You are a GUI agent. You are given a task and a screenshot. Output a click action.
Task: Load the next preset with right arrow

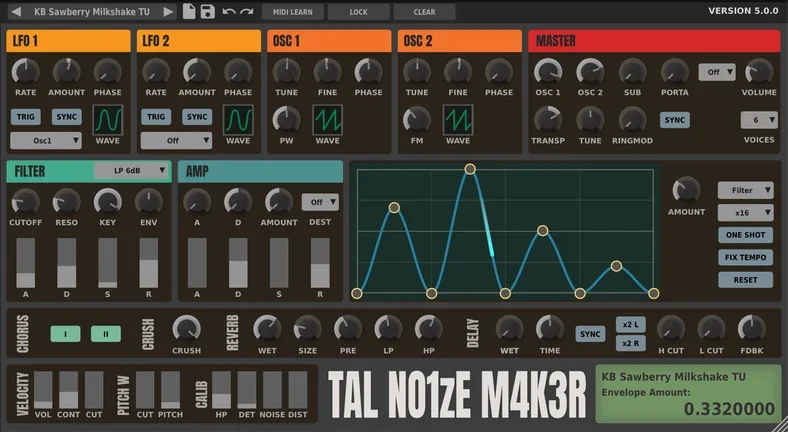tap(168, 12)
